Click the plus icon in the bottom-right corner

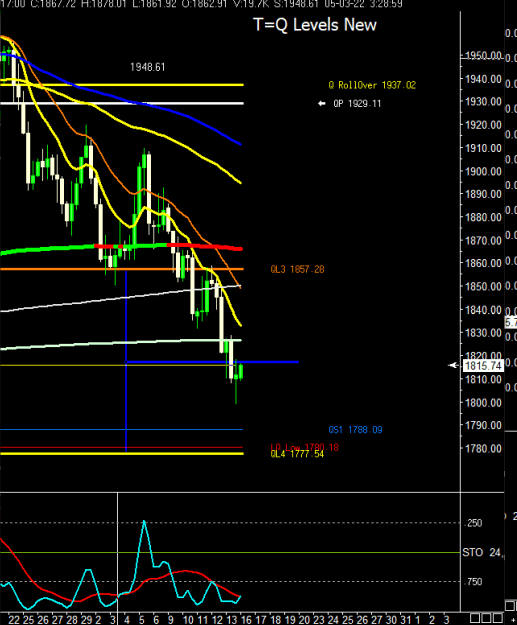(x=514, y=620)
